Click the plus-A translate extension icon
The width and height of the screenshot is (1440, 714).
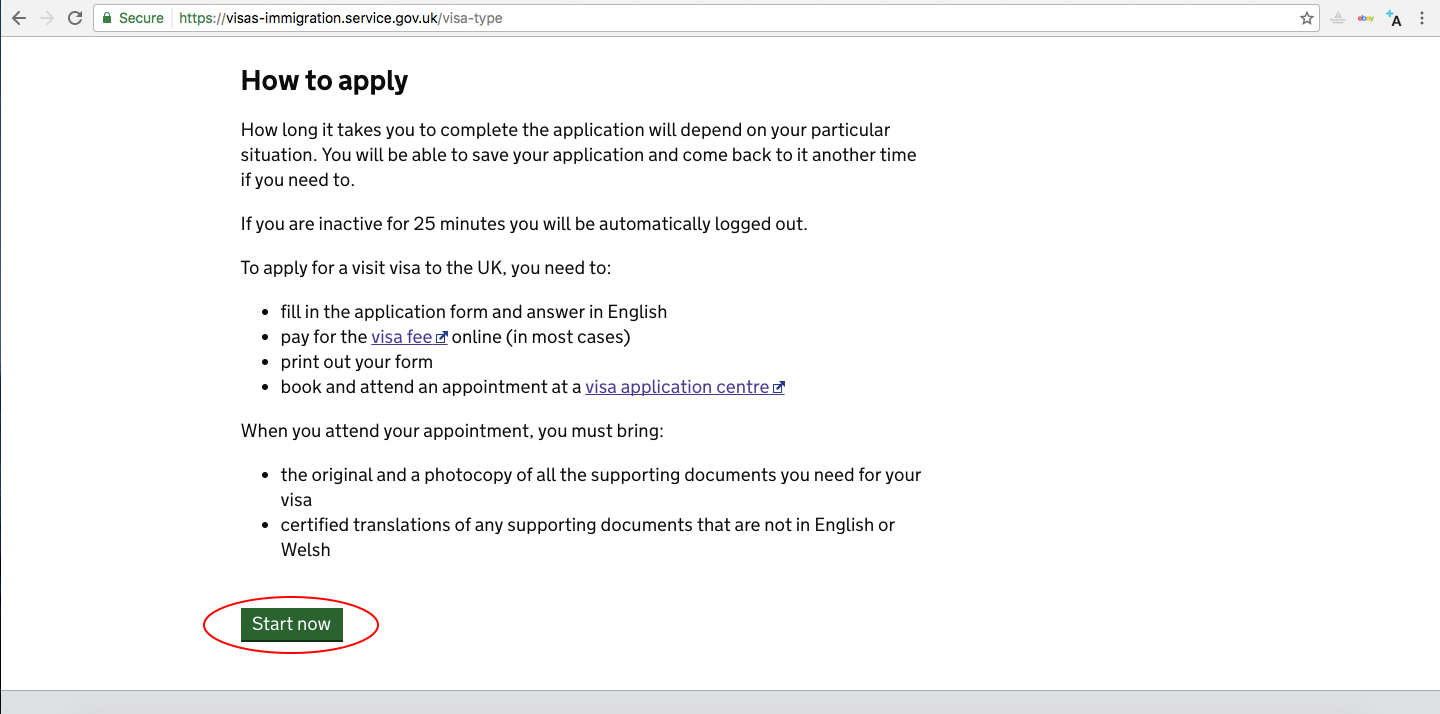(x=1394, y=18)
